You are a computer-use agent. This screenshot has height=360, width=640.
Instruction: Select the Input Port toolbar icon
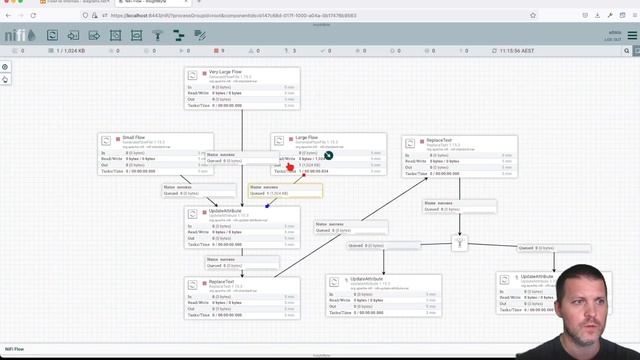[x=73, y=36]
